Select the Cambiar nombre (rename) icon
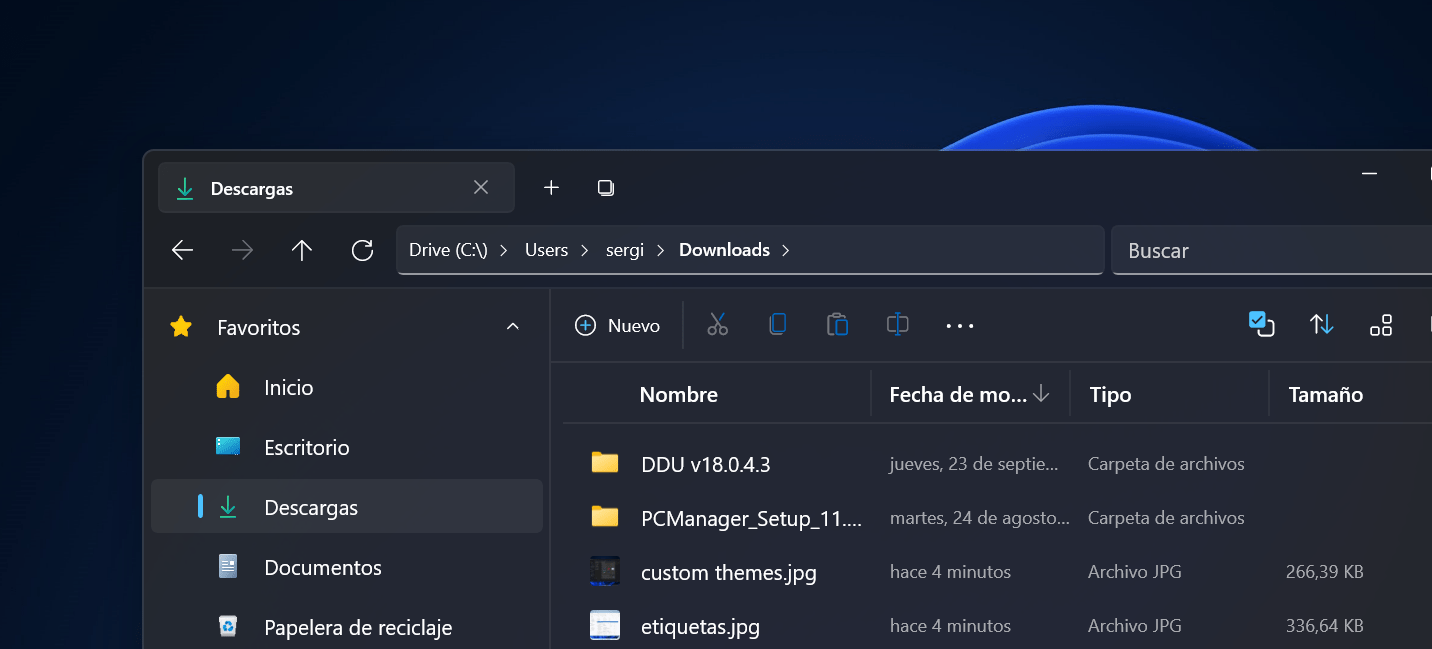Screen dimensions: 1432x649 tap(897, 325)
